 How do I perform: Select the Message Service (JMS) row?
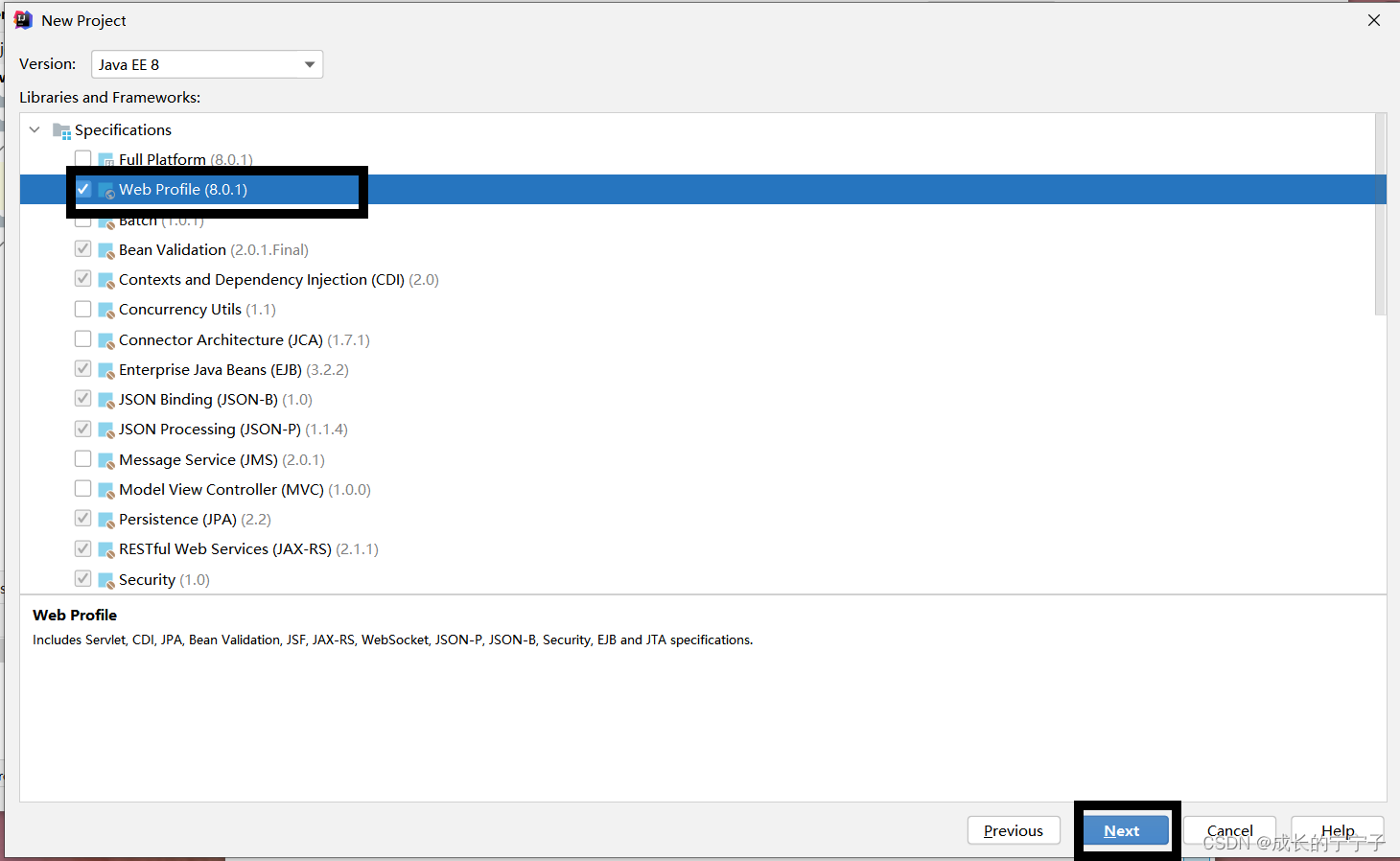(x=703, y=459)
